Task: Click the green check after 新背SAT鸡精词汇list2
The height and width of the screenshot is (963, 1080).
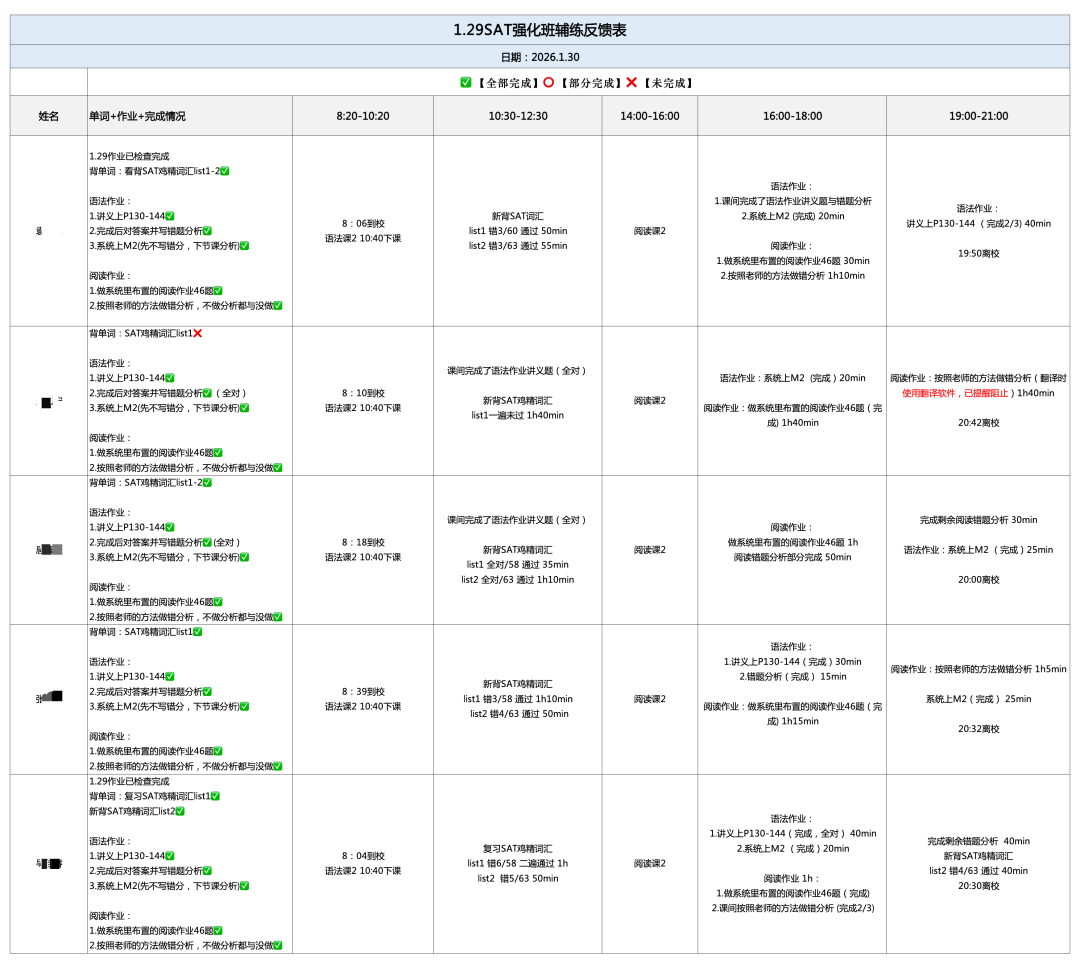Action: [x=180, y=811]
